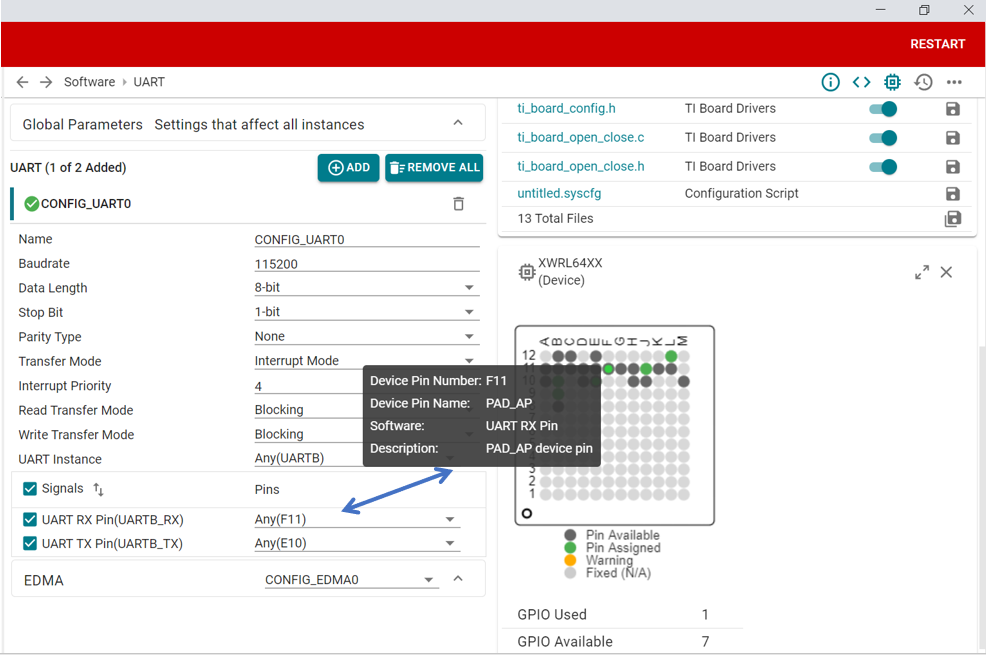Open the Data Length dropdown
Image resolution: width=986 pixels, height=655 pixels.
[x=468, y=288]
